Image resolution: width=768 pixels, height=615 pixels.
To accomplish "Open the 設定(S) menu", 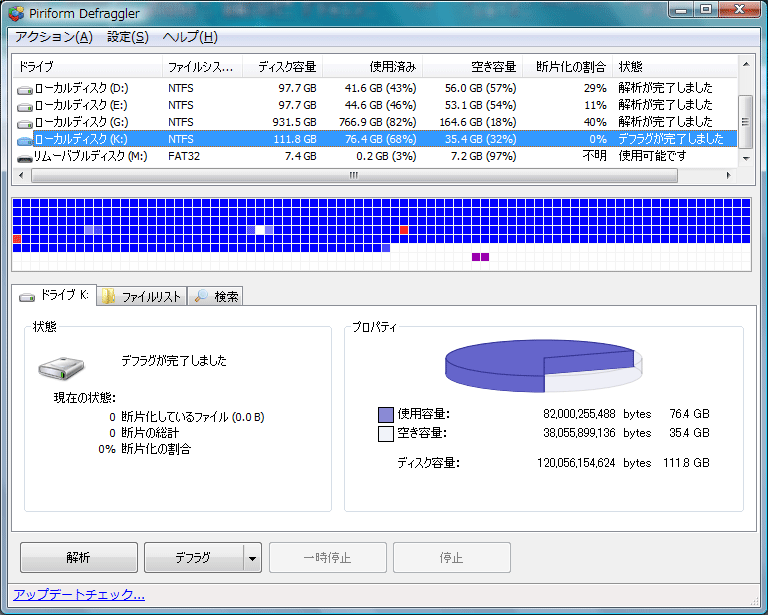I will [x=127, y=37].
